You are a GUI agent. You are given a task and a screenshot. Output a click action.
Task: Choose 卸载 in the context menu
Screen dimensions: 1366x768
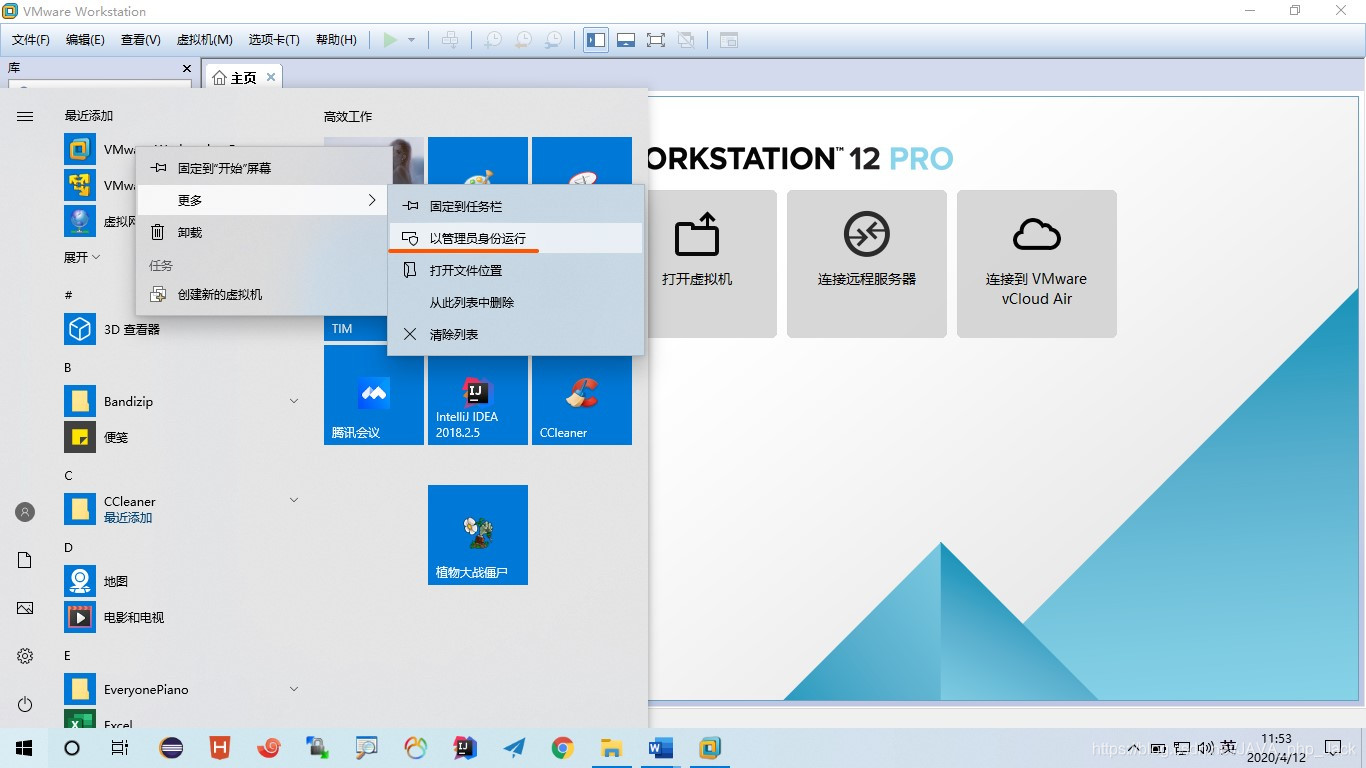262,232
